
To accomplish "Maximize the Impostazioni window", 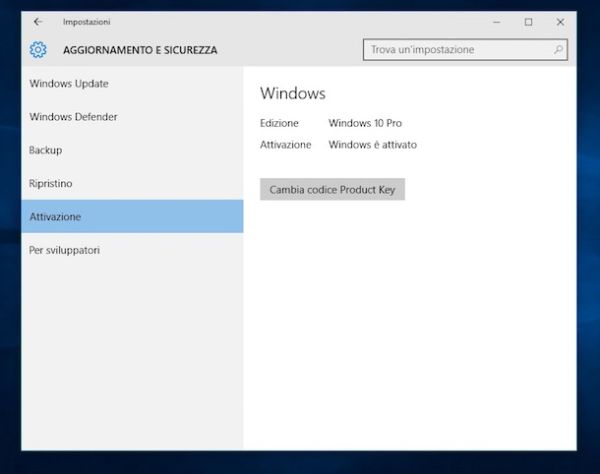I will click(x=528, y=22).
